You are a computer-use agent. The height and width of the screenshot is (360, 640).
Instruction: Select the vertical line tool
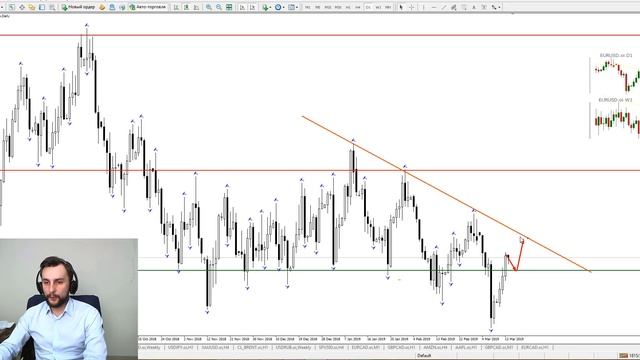tap(424, 7)
